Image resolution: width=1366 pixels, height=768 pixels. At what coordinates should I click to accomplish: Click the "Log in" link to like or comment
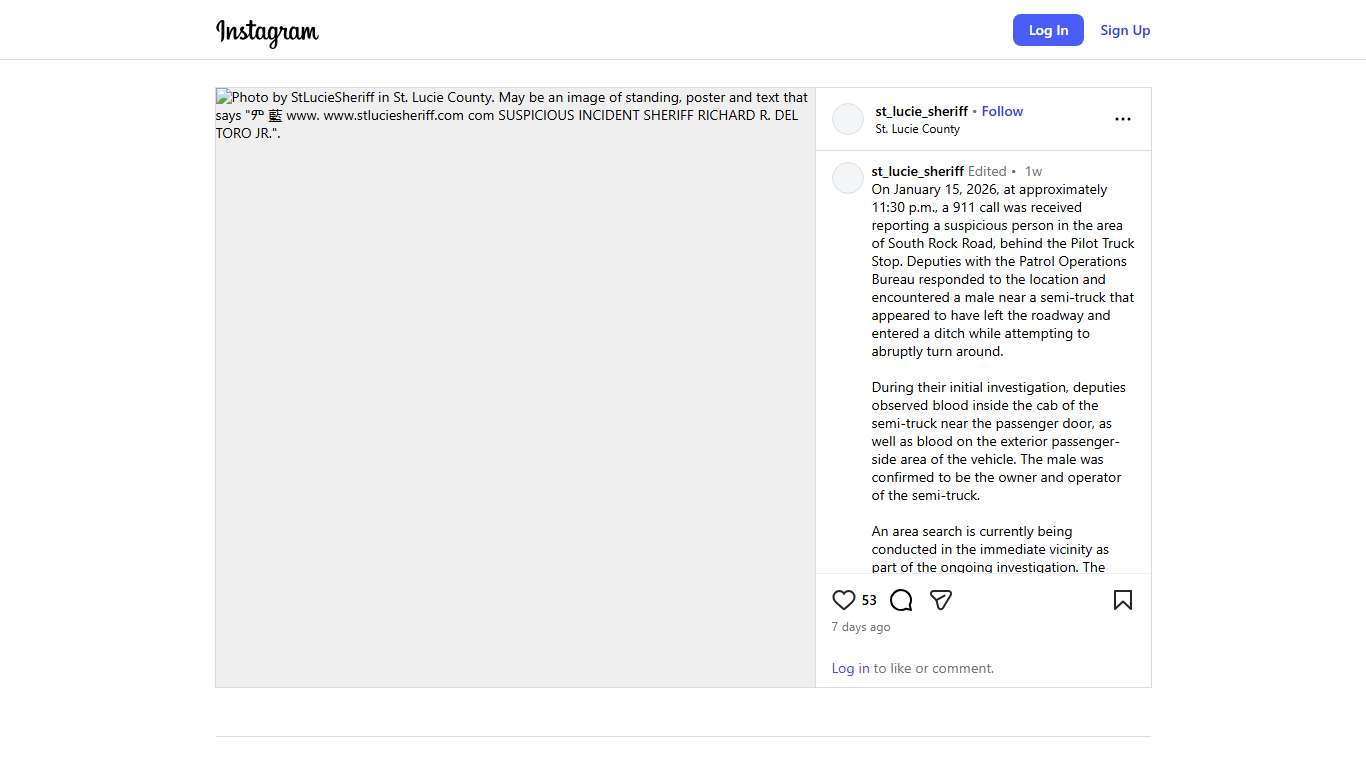coord(850,668)
